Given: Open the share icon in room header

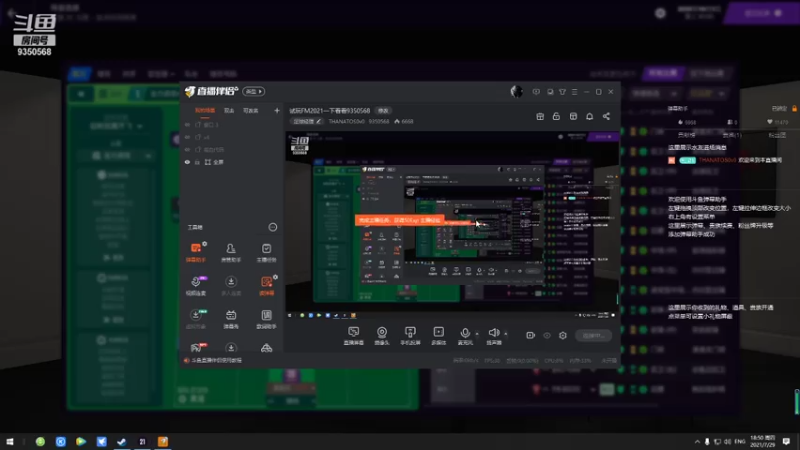Looking at the screenshot, I should pyautogui.click(x=606, y=116).
